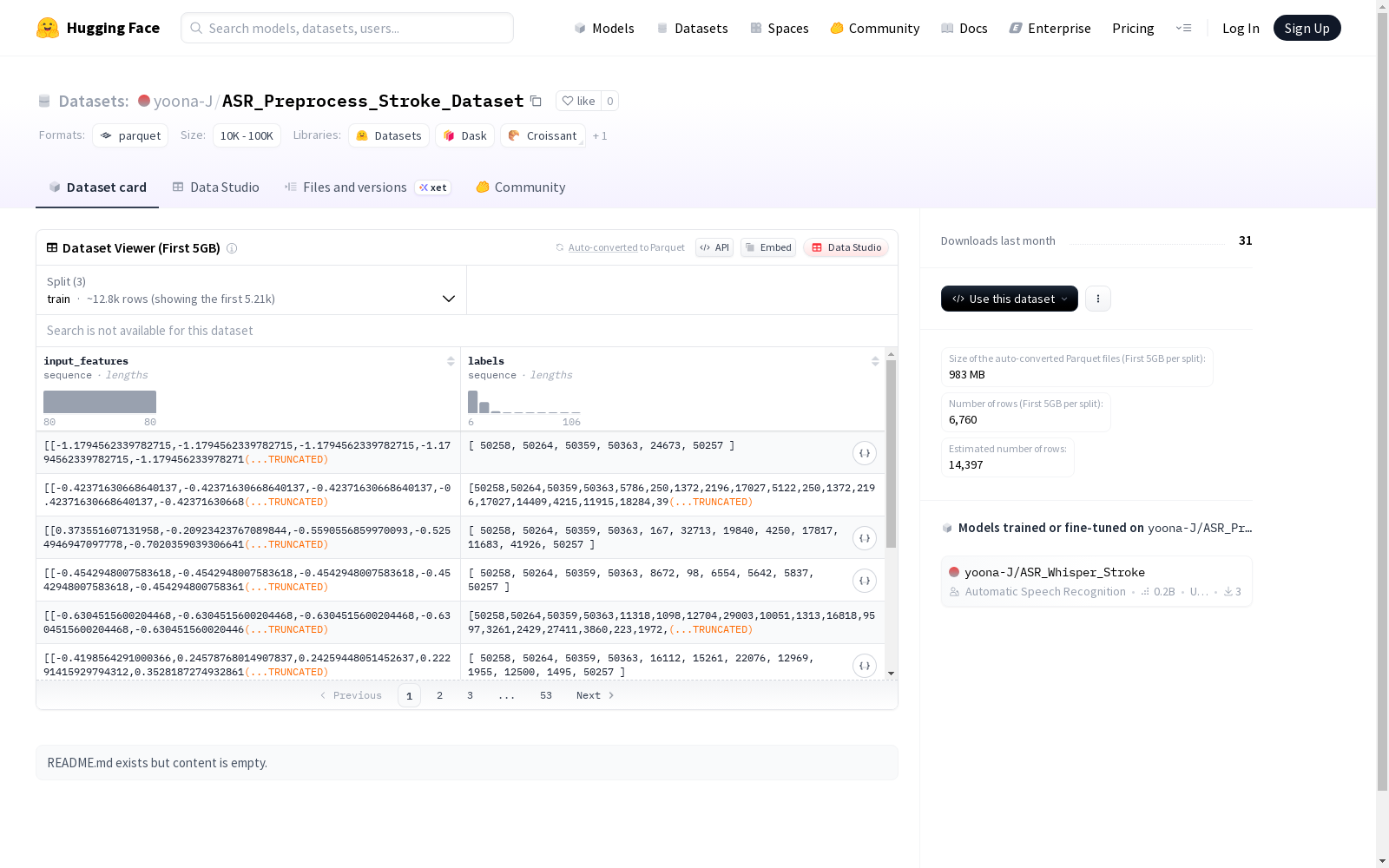This screenshot has height=868, width=1389.
Task: Copy dataset name with the copy icon
Action: 536,101
